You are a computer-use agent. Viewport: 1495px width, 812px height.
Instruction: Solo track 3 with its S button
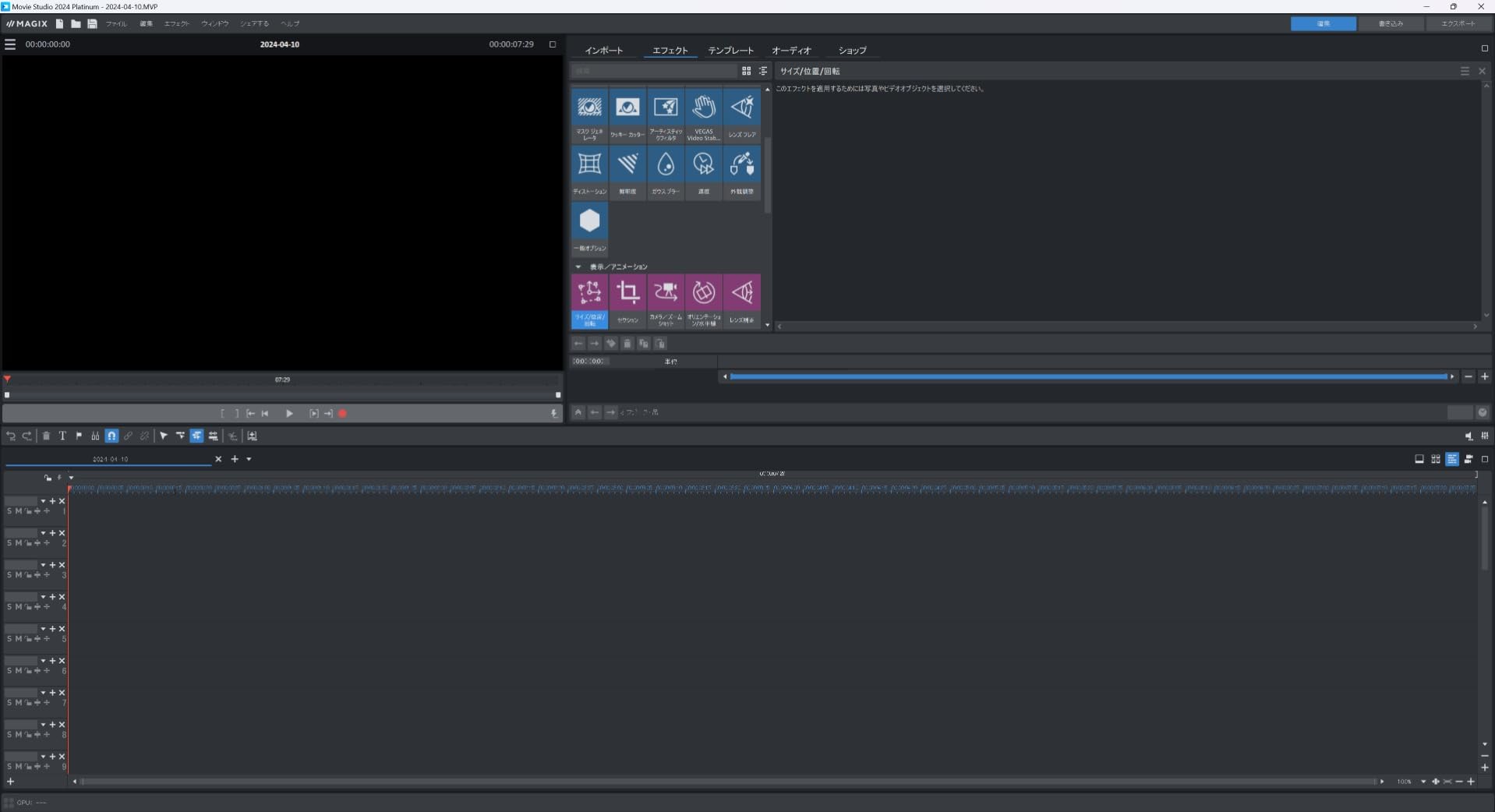click(10, 575)
